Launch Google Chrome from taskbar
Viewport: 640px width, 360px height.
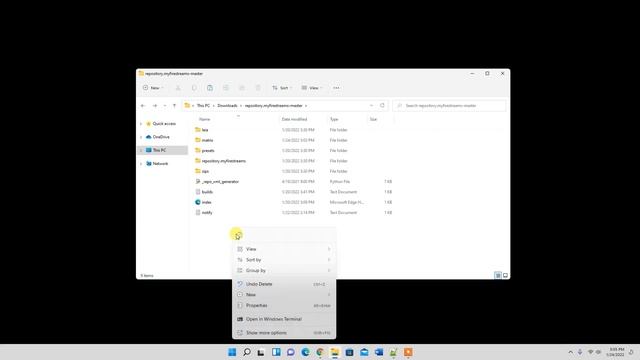pos(320,352)
